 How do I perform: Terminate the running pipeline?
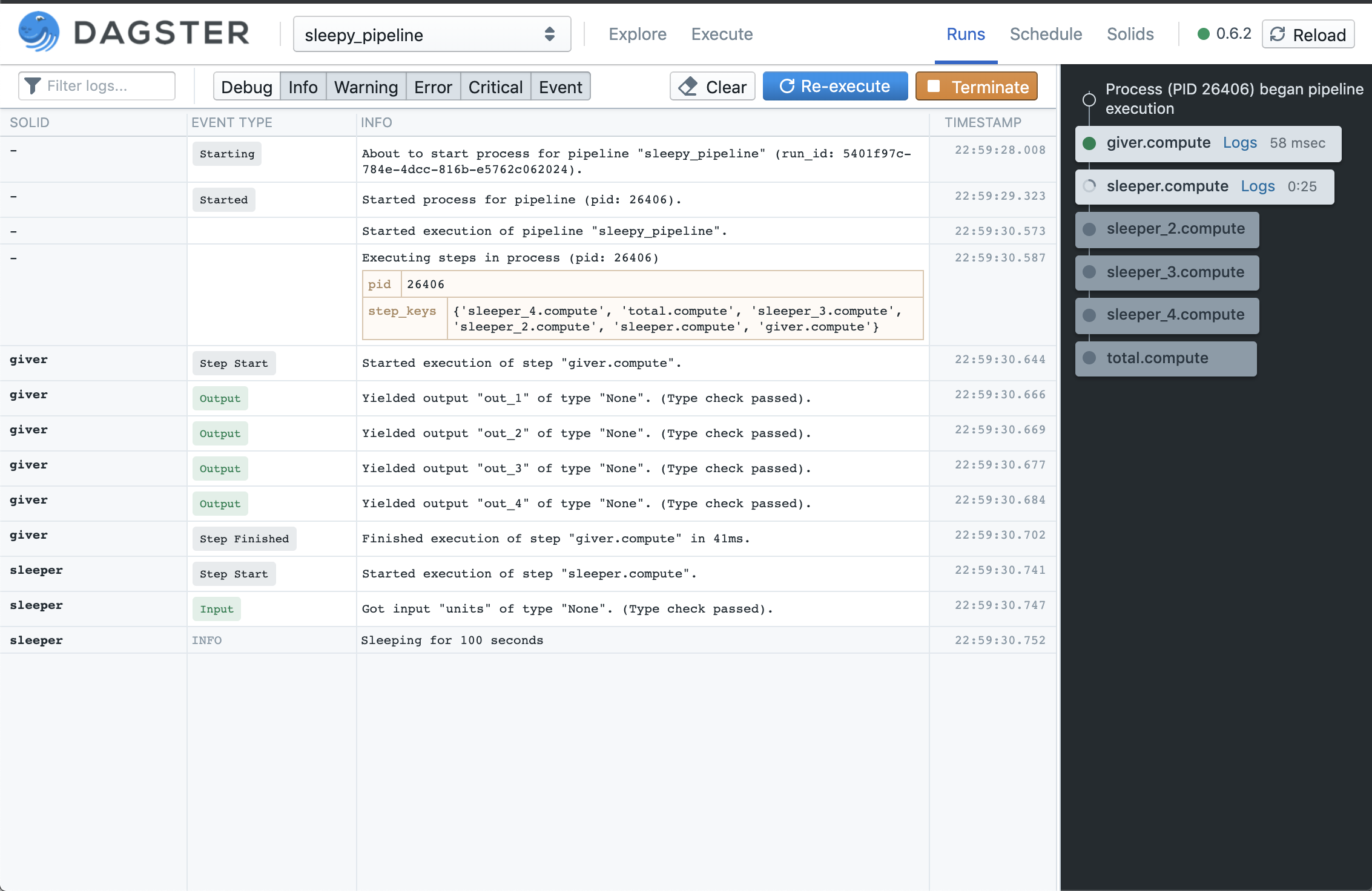point(977,87)
